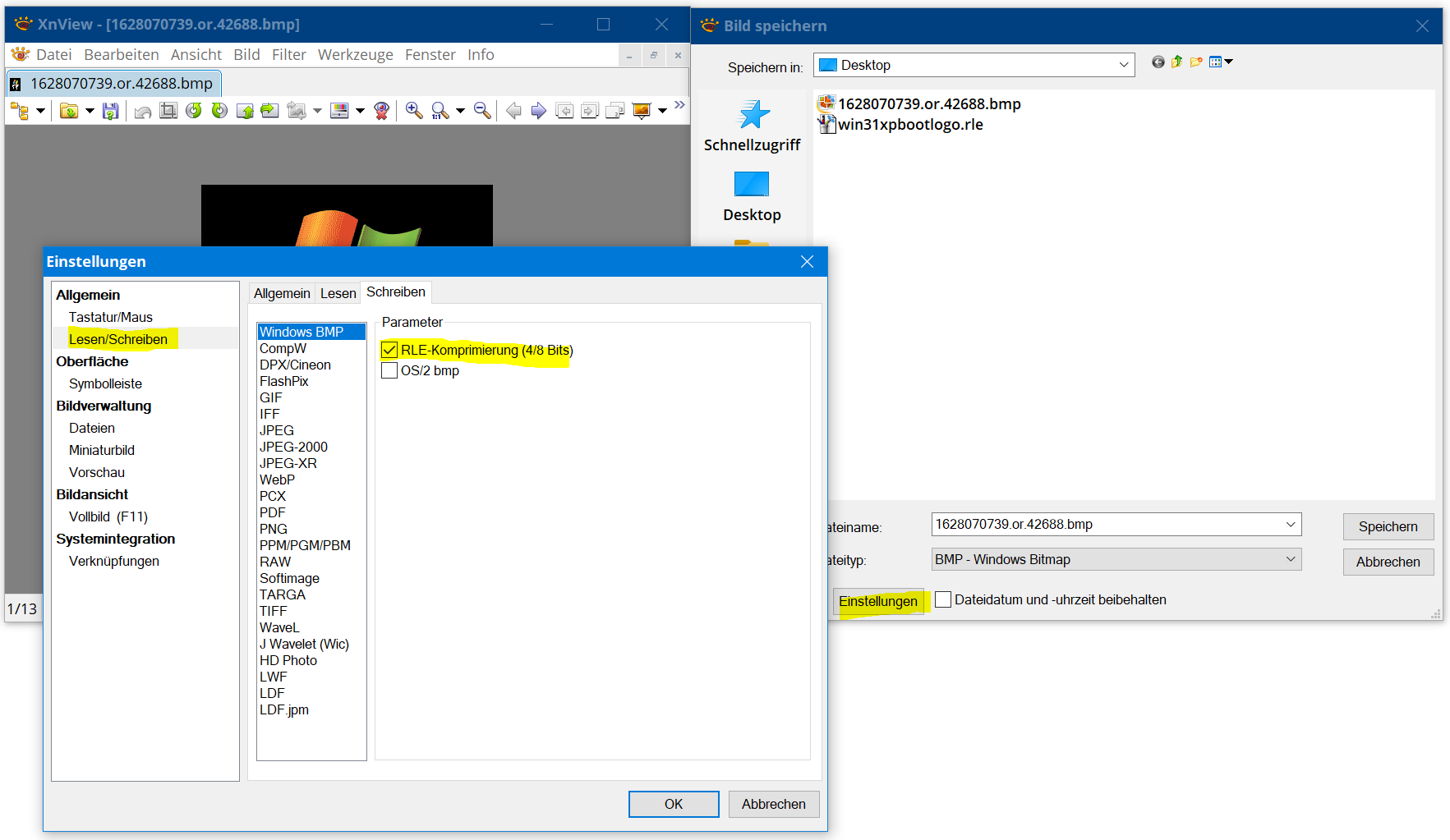
Task: Click the Save As floppy disk icon
Action: pos(110,111)
